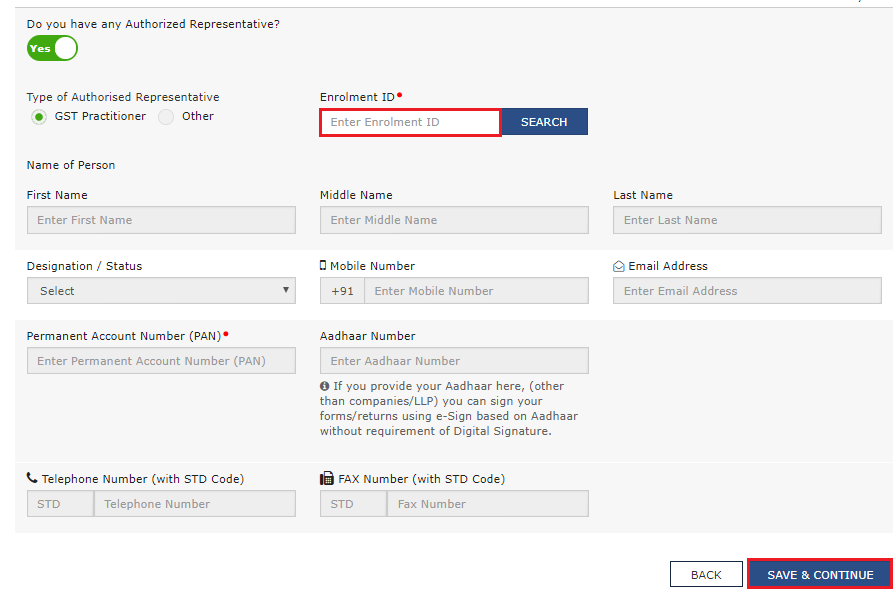
Task: Click into the First Name field
Action: pos(161,220)
